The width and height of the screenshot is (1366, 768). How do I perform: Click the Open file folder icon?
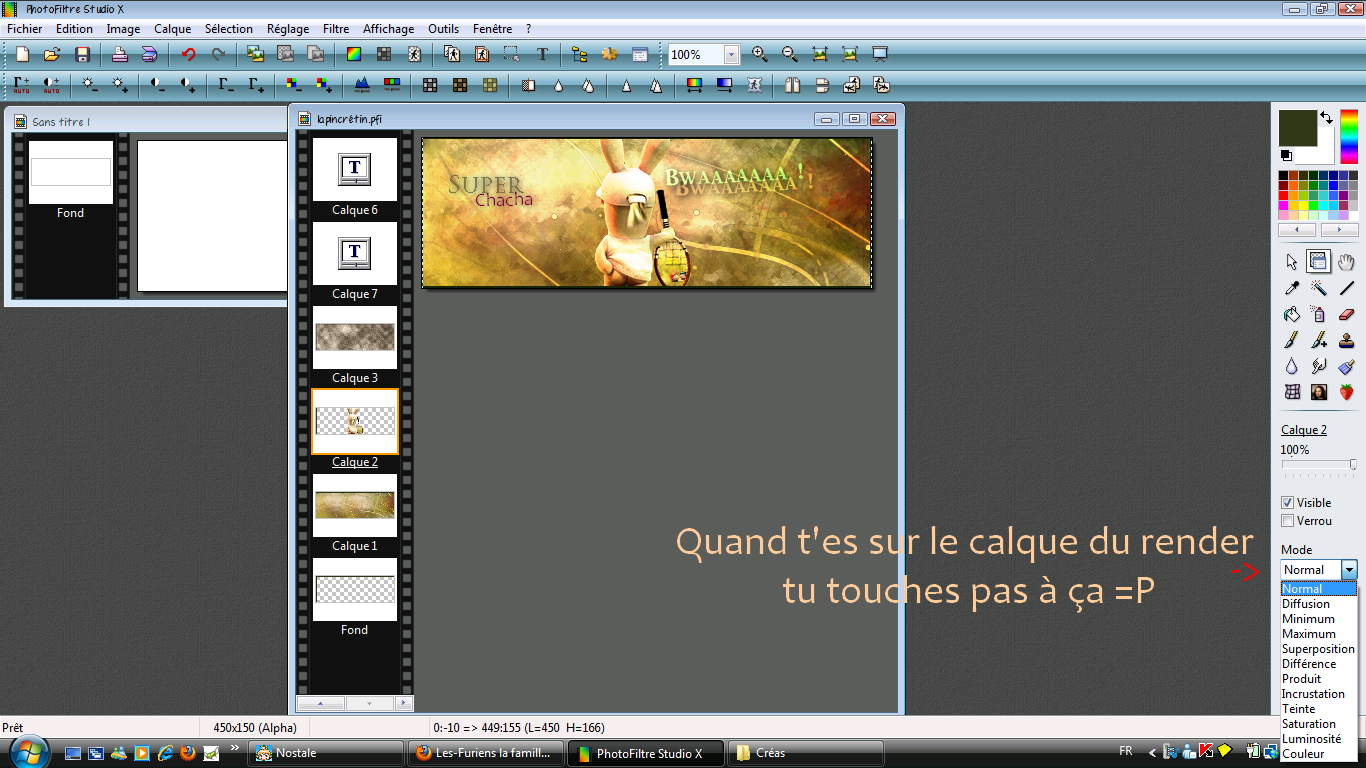pos(52,55)
